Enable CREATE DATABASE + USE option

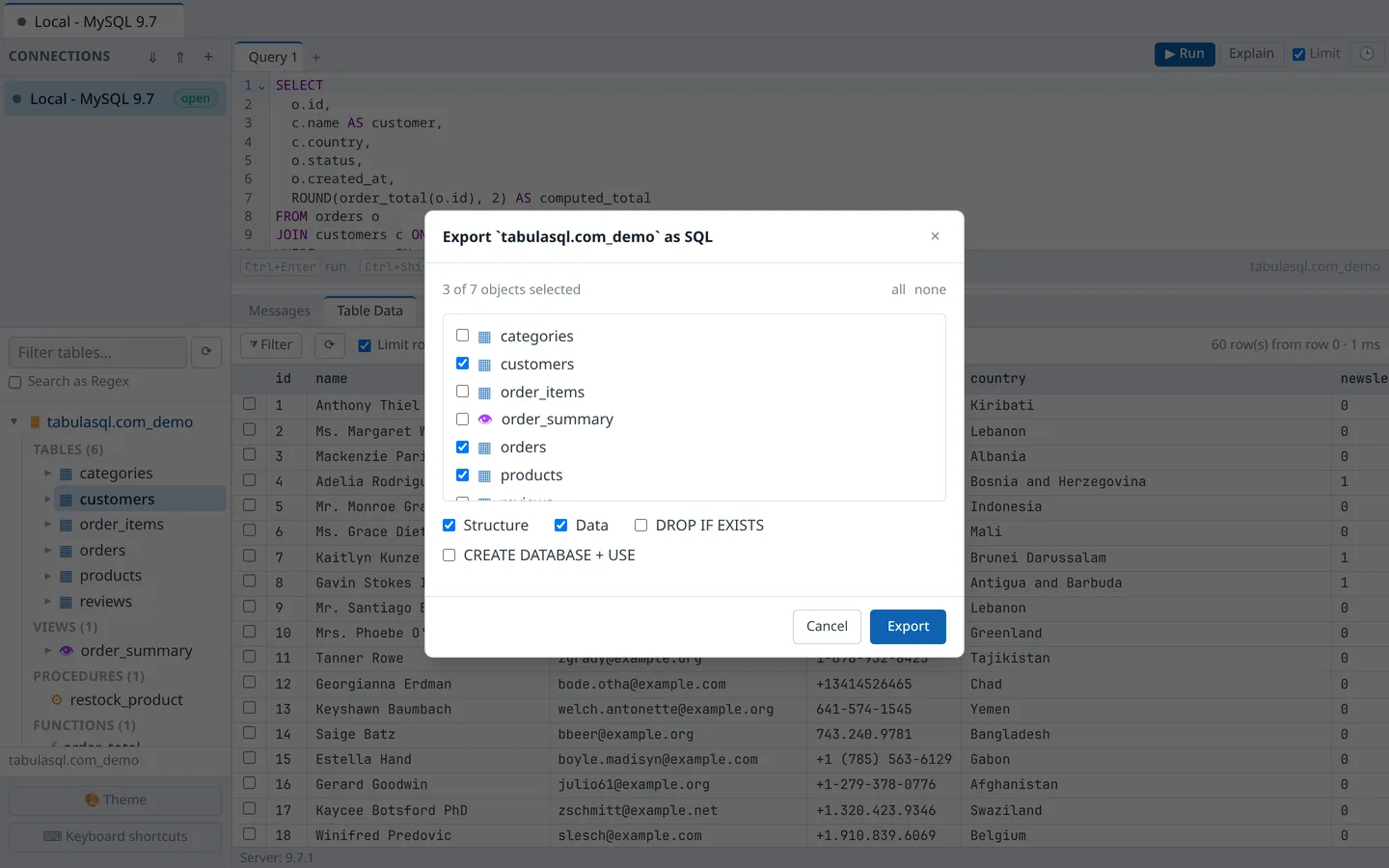(x=449, y=556)
